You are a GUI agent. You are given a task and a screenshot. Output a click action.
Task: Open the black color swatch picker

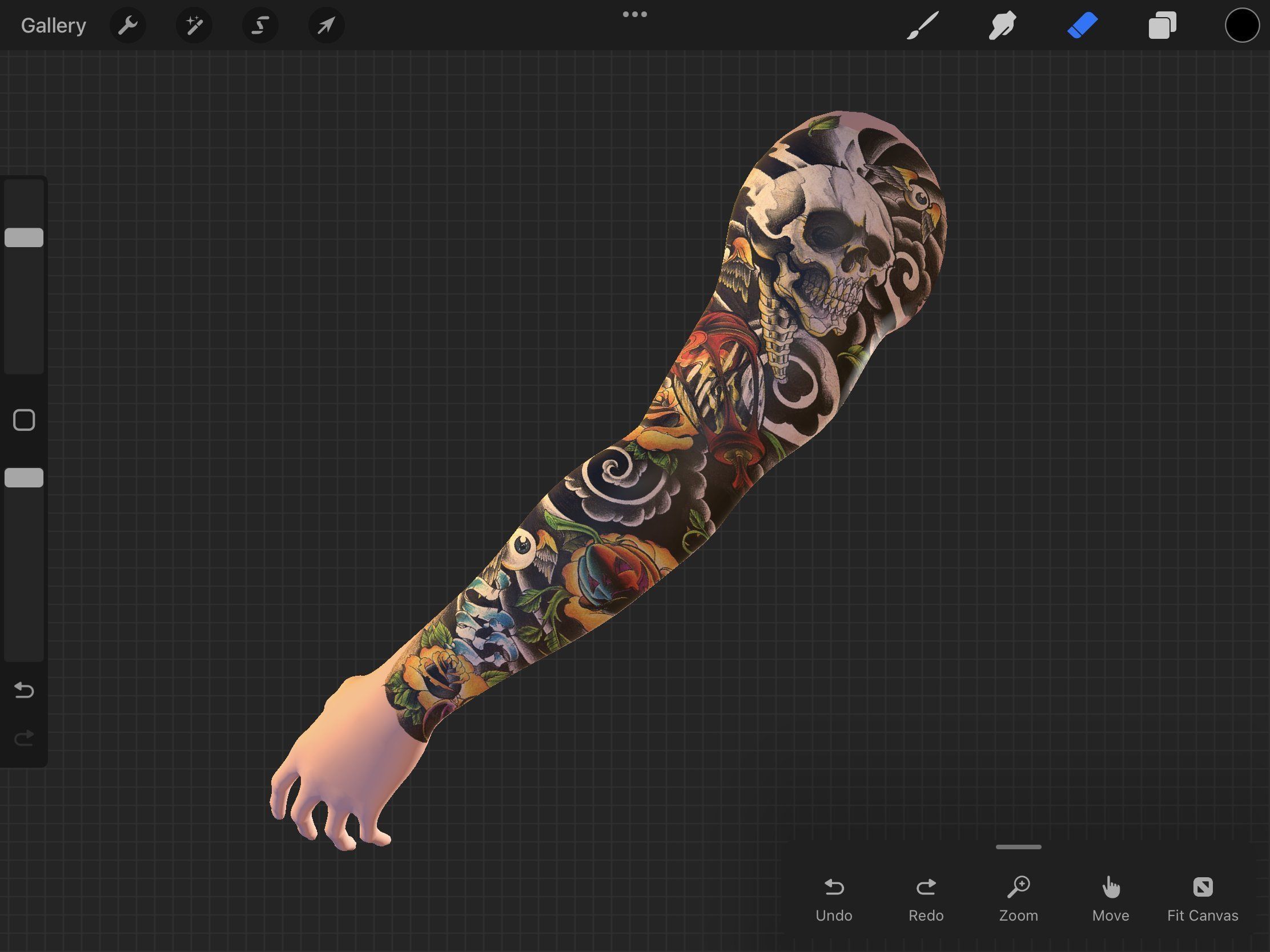(x=1242, y=26)
